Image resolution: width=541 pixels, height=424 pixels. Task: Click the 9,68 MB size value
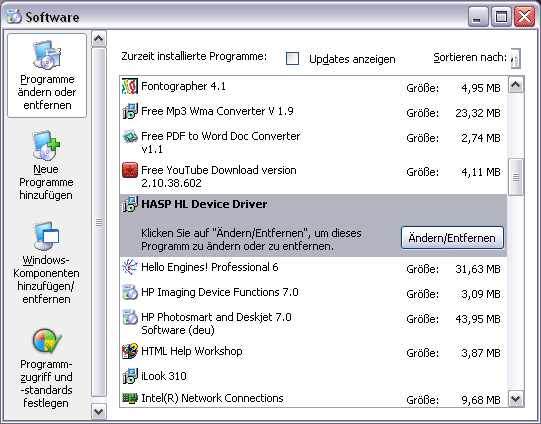481,400
